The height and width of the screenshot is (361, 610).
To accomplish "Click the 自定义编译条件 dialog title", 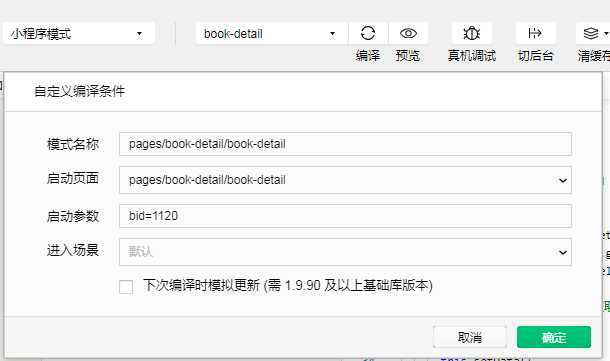I will (x=79, y=91).
